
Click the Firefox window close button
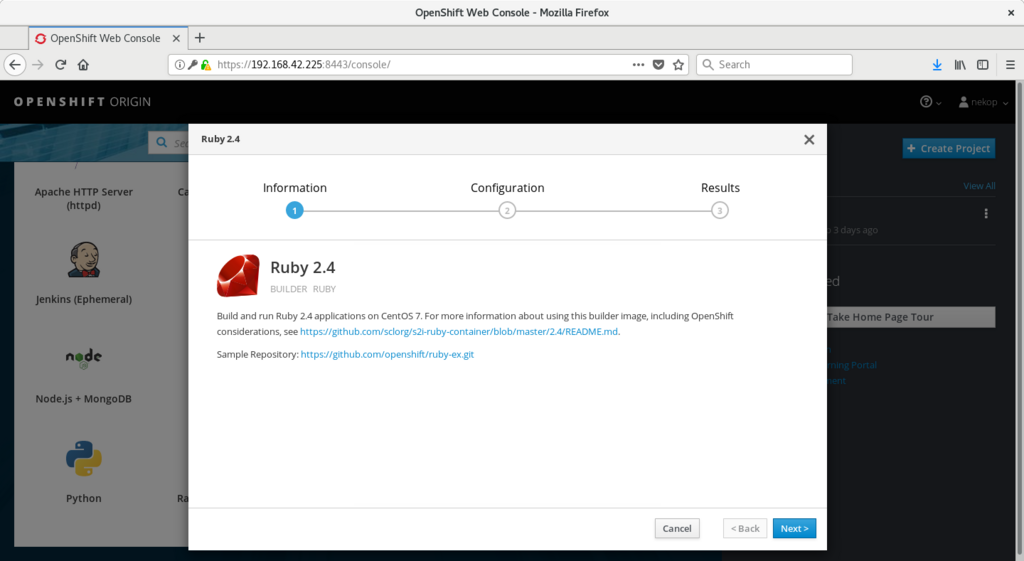click(1010, 12)
